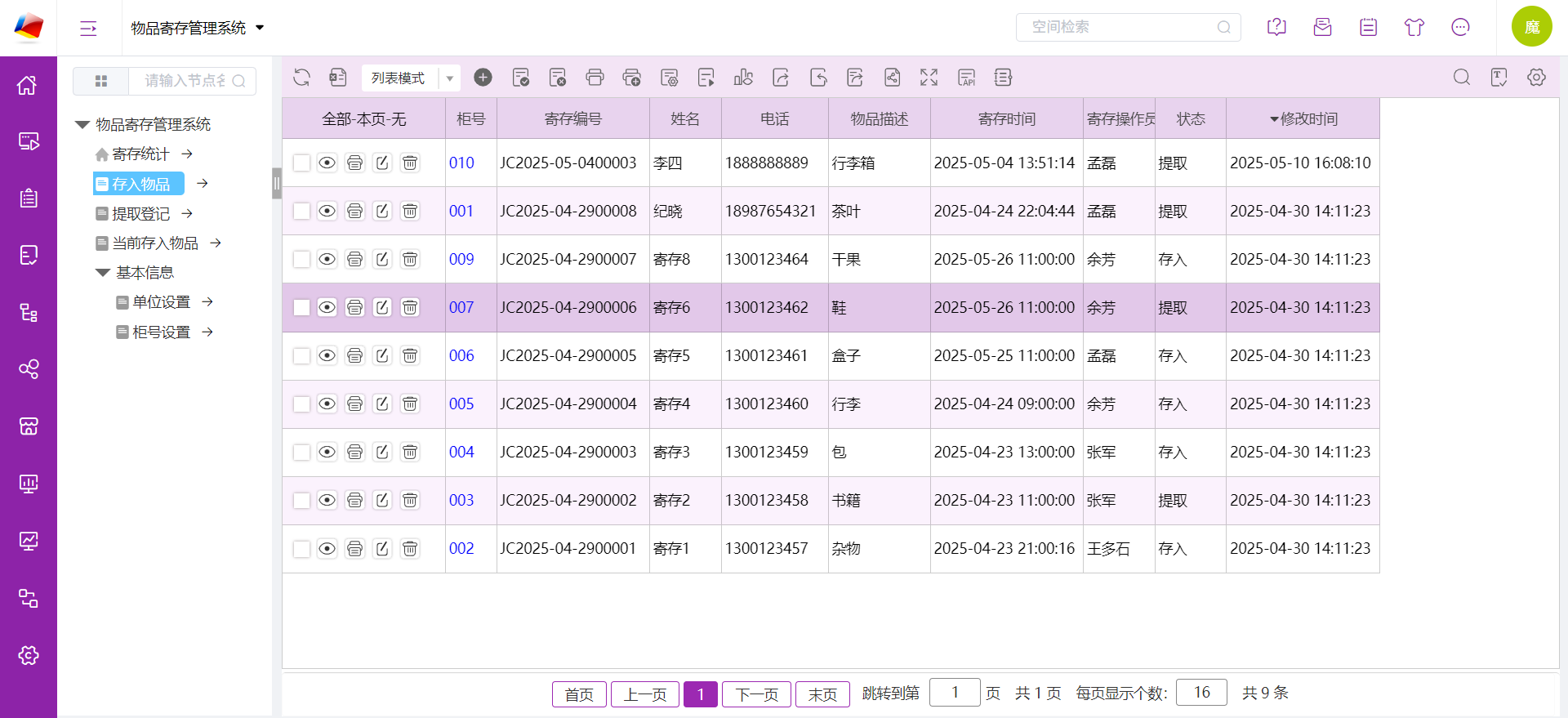Check the checkbox for row 001
Image resolution: width=1568 pixels, height=718 pixels.
[301, 211]
